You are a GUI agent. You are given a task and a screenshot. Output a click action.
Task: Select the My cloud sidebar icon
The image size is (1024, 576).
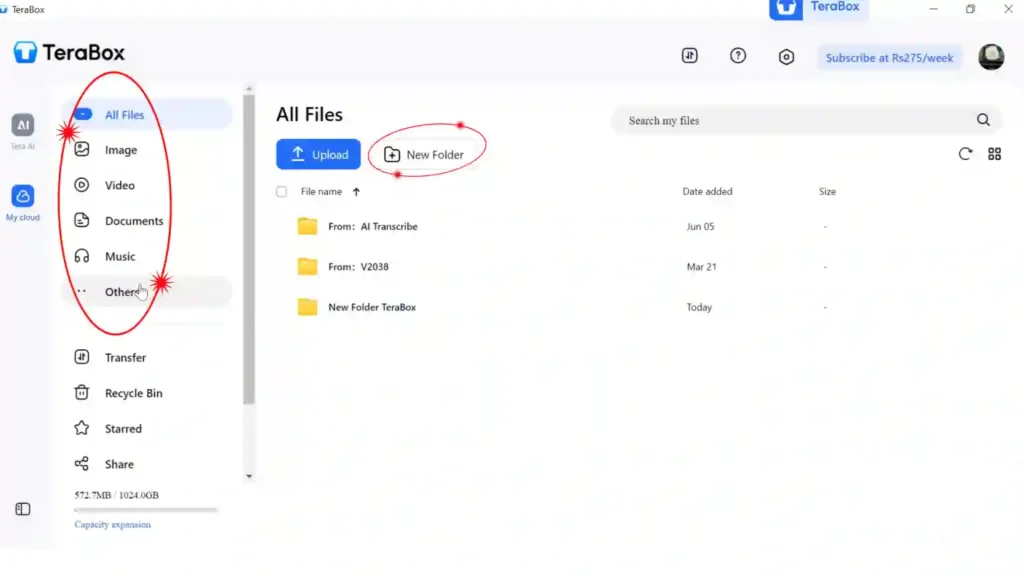click(x=23, y=196)
